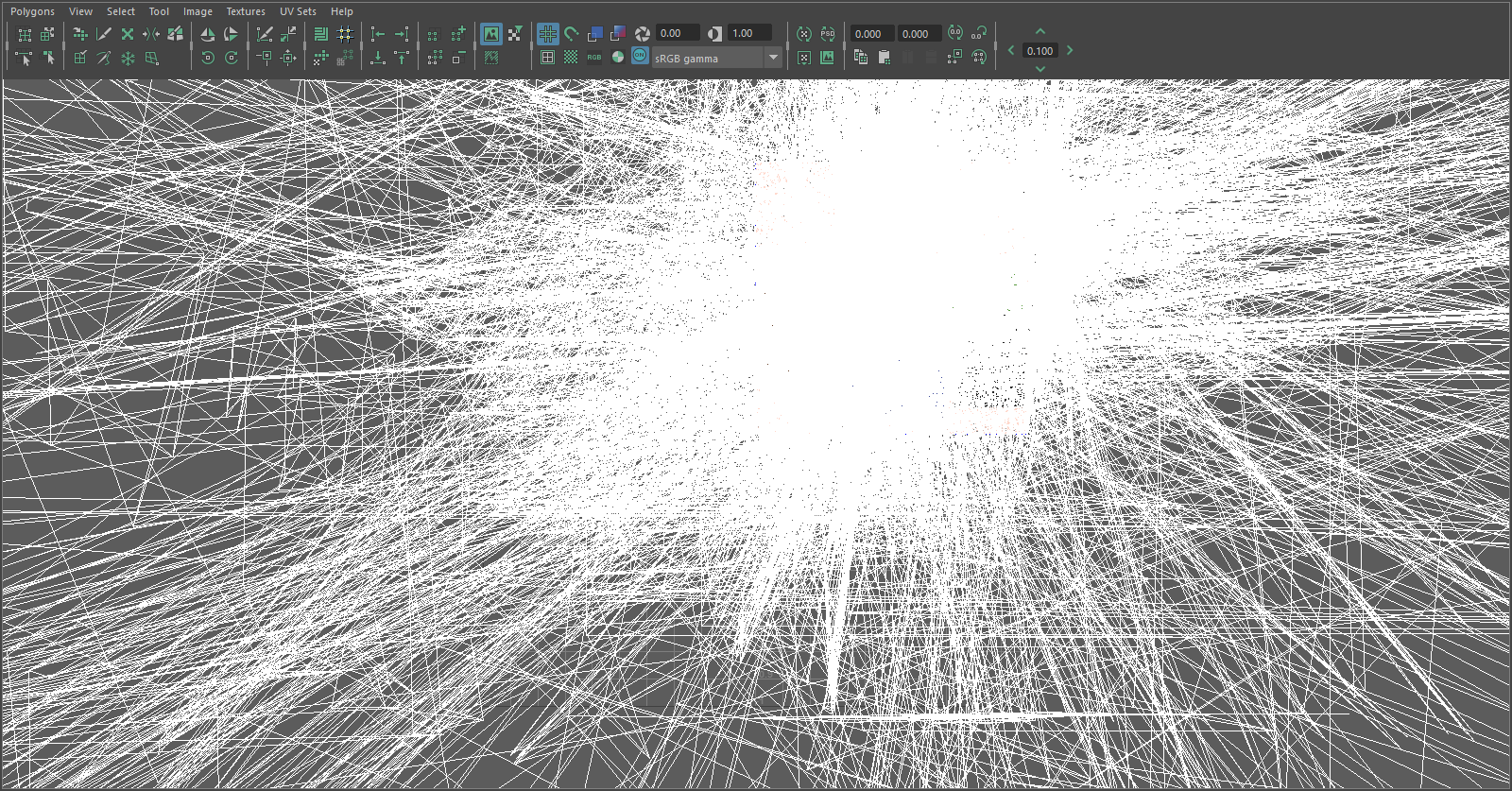
Task: Rotate UVs counterclockwise icon
Action: pos(207,58)
